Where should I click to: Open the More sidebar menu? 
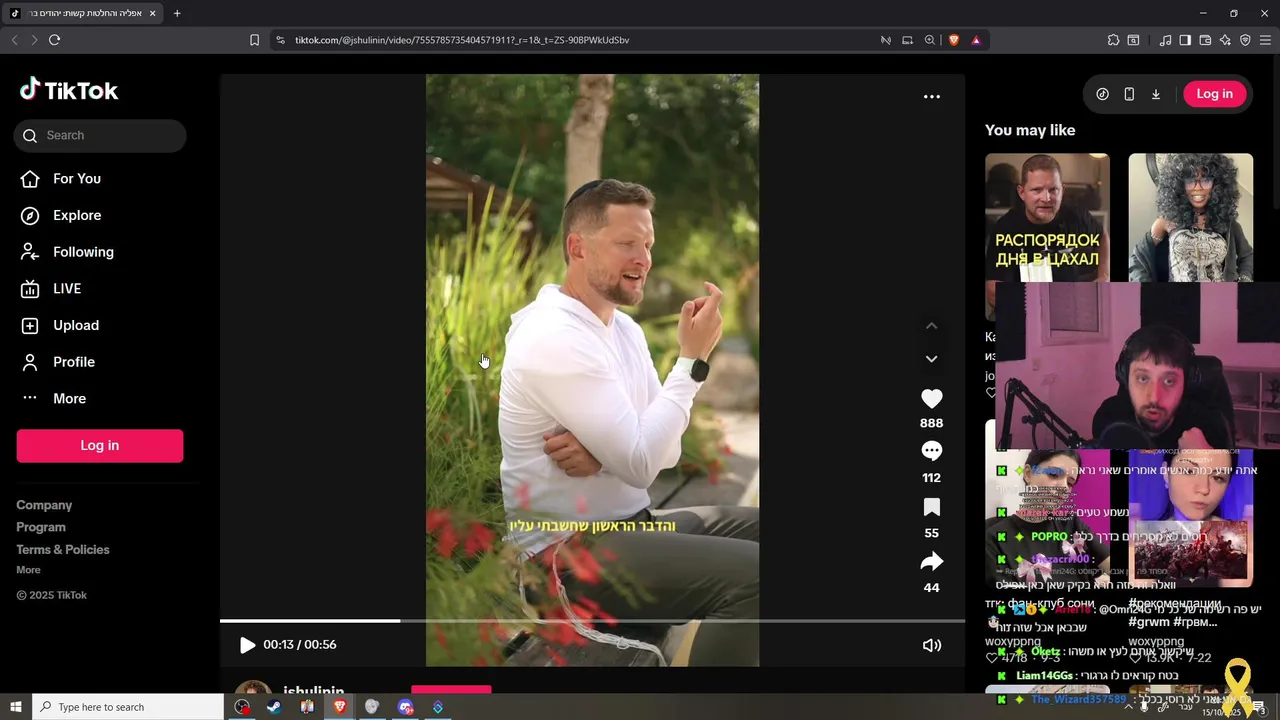(x=55, y=399)
